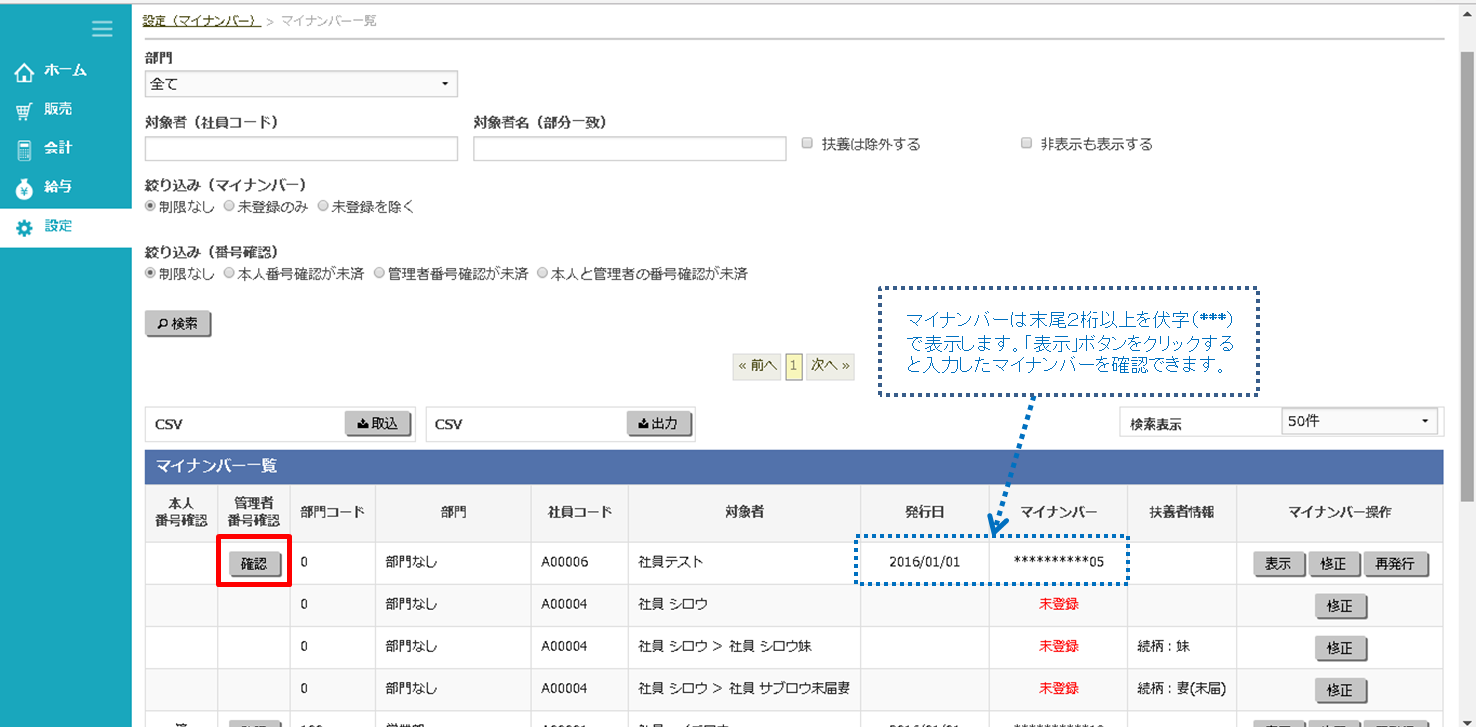This screenshot has width=1476, height=727.
Task: Select the 未登録のみ radio button
Action: click(x=229, y=207)
